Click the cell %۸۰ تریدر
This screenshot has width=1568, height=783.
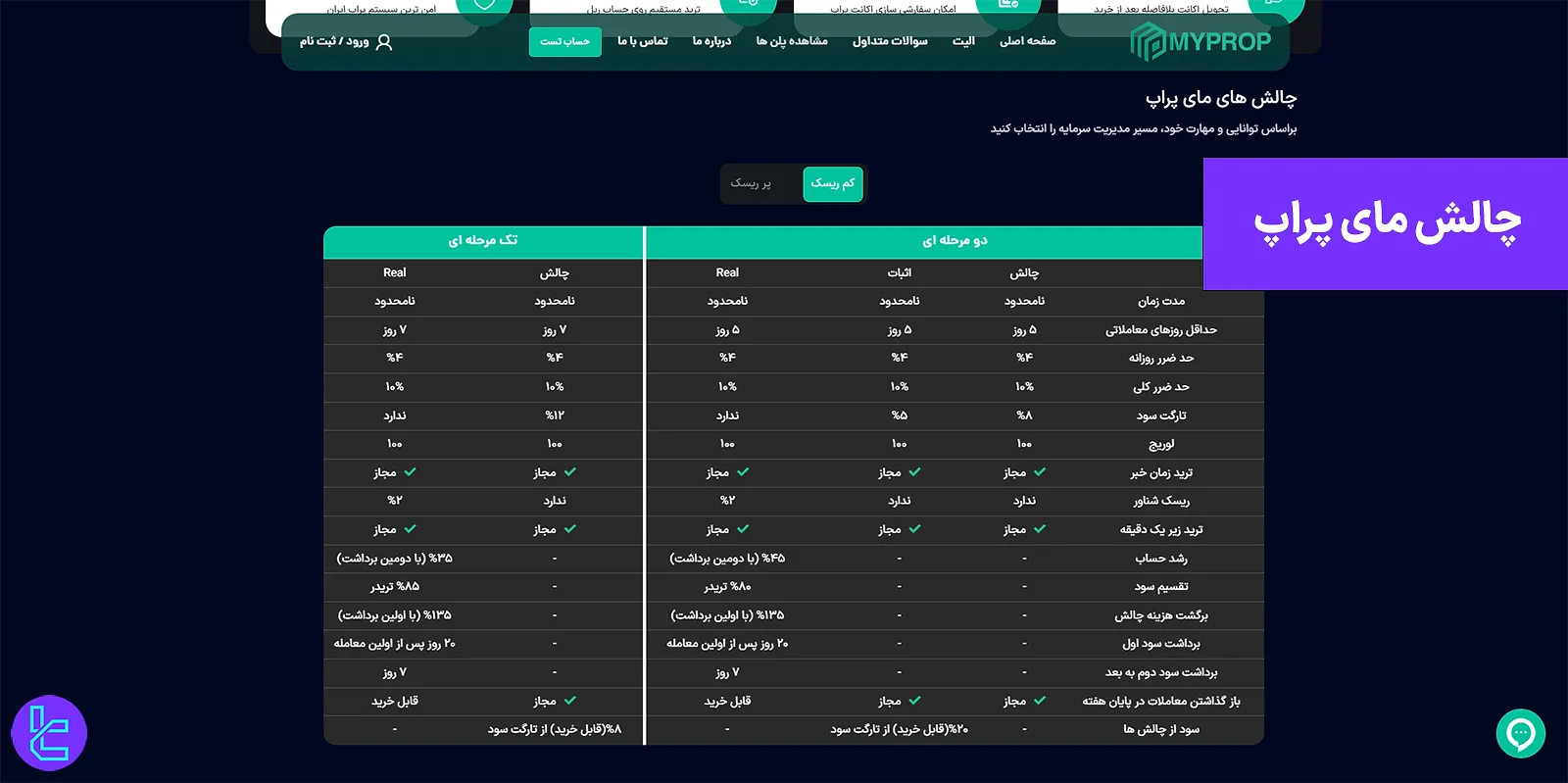727,587
